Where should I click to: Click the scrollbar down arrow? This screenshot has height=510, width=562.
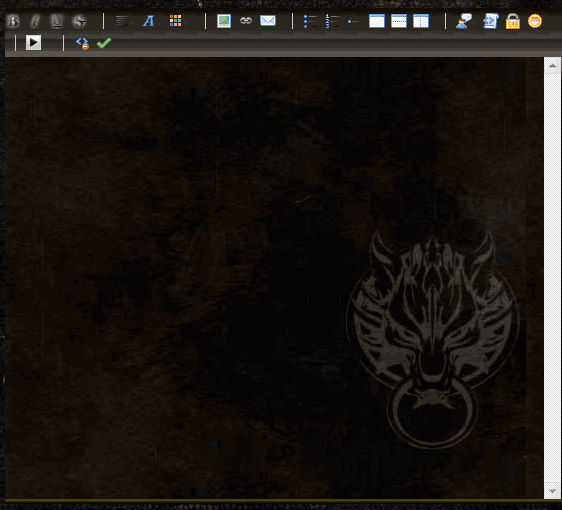pos(552,491)
